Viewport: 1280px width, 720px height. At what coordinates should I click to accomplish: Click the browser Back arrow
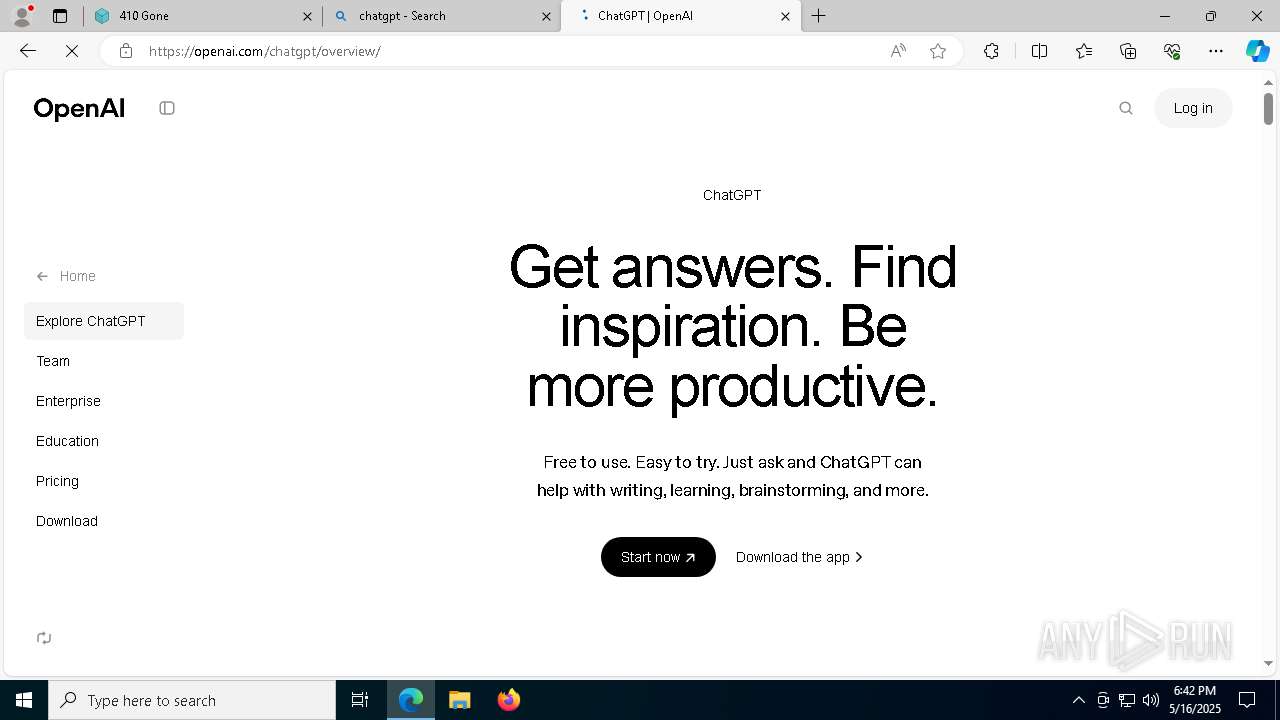[x=28, y=51]
